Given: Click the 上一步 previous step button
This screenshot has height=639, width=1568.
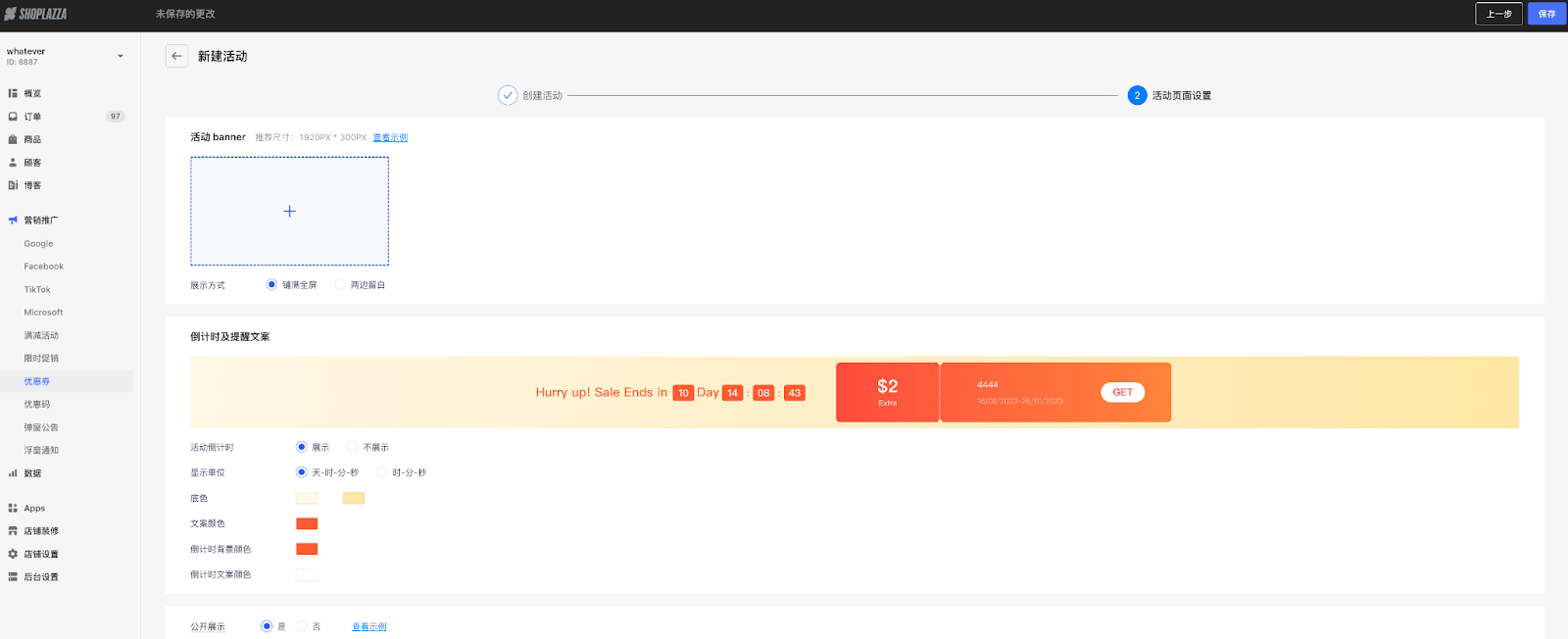Looking at the screenshot, I should pyautogui.click(x=1499, y=14).
